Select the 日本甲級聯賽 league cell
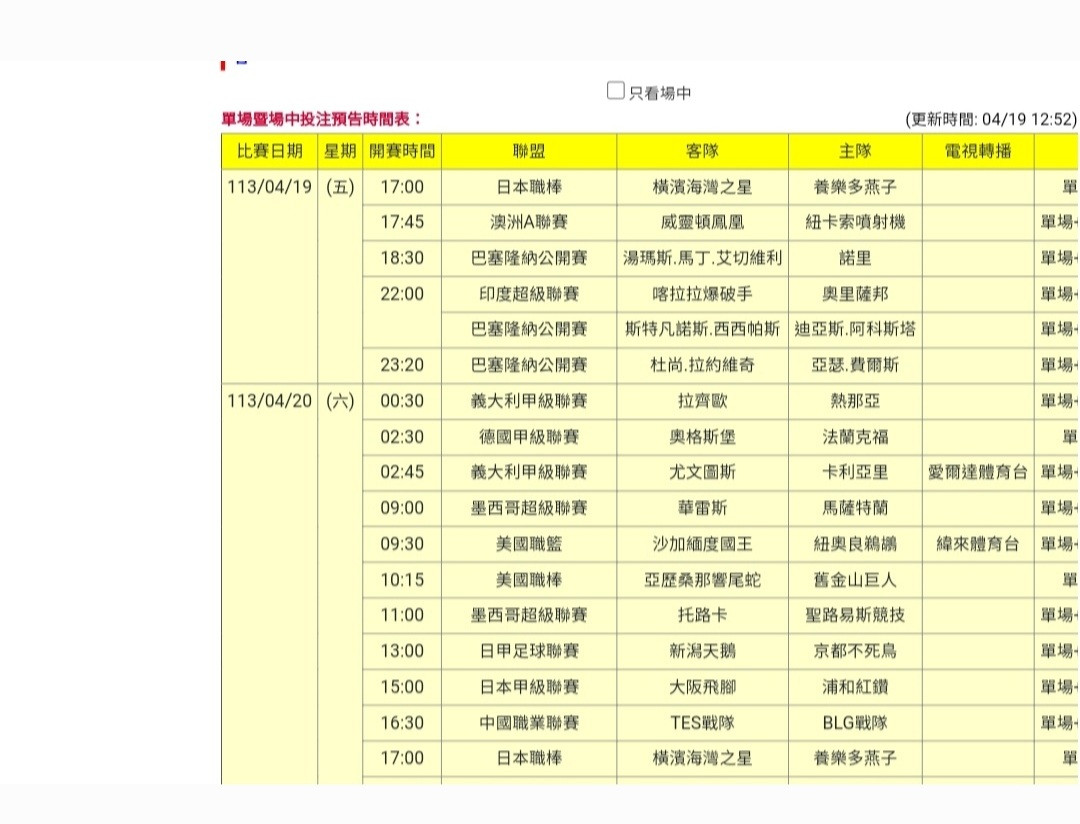1080x824 pixels. (529, 686)
